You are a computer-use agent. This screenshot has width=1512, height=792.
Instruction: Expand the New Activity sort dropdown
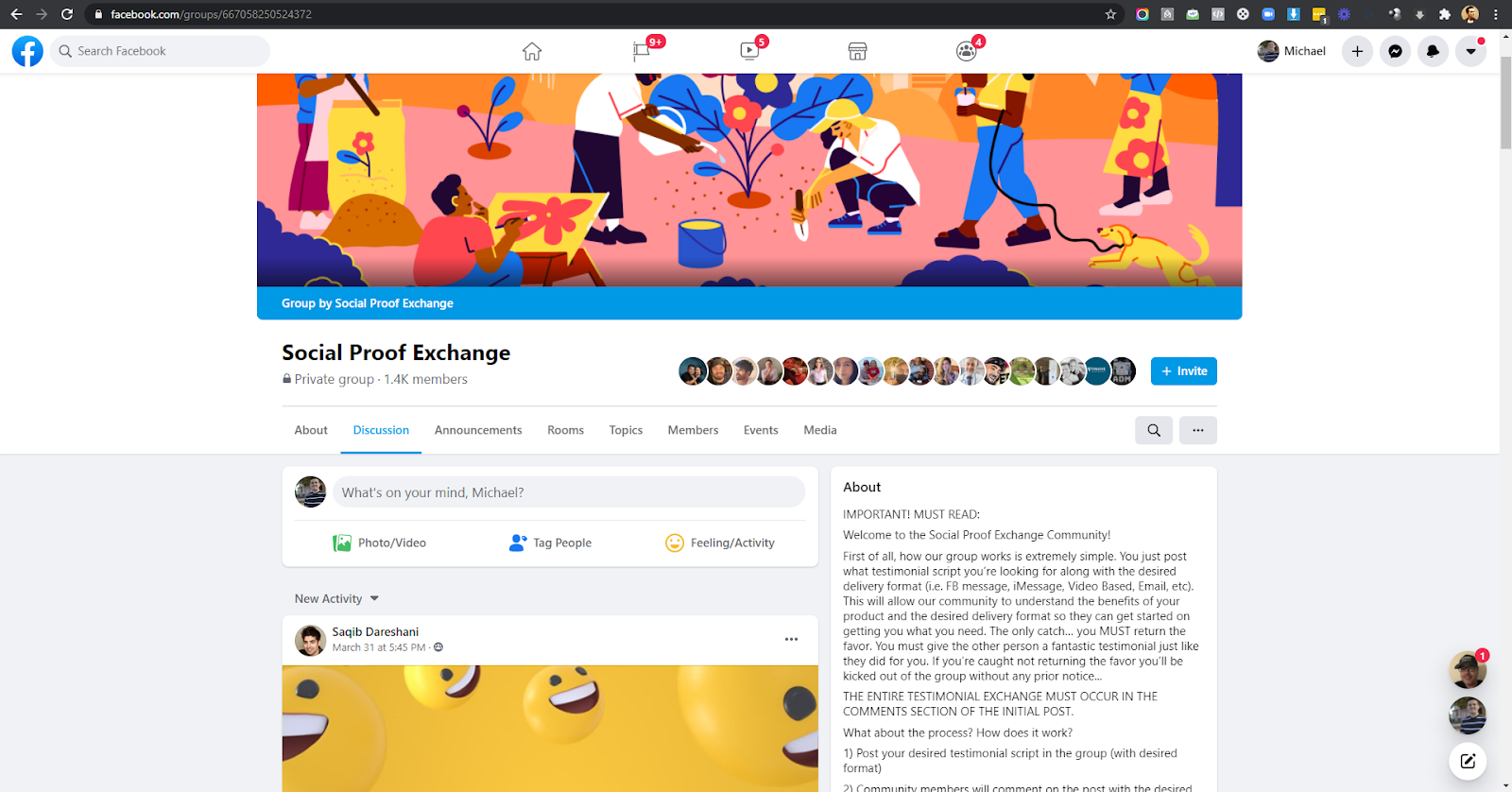336,598
